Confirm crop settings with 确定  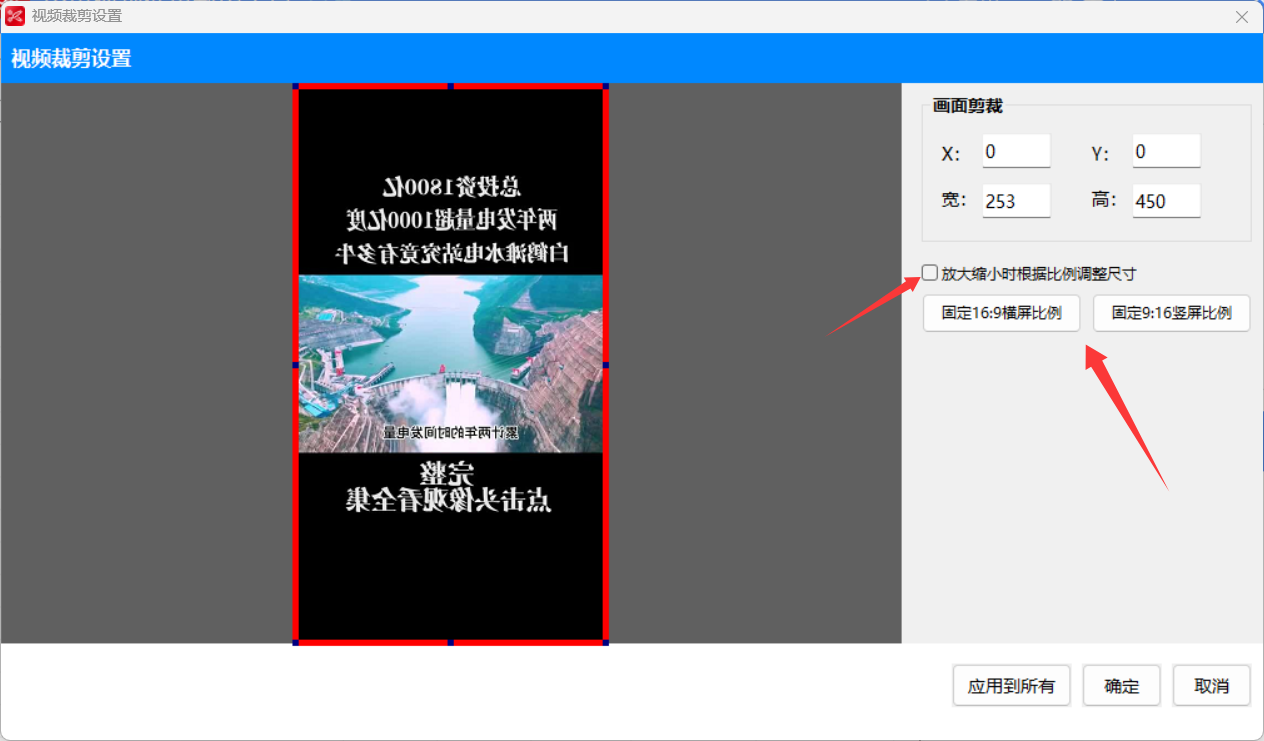[x=1121, y=686]
